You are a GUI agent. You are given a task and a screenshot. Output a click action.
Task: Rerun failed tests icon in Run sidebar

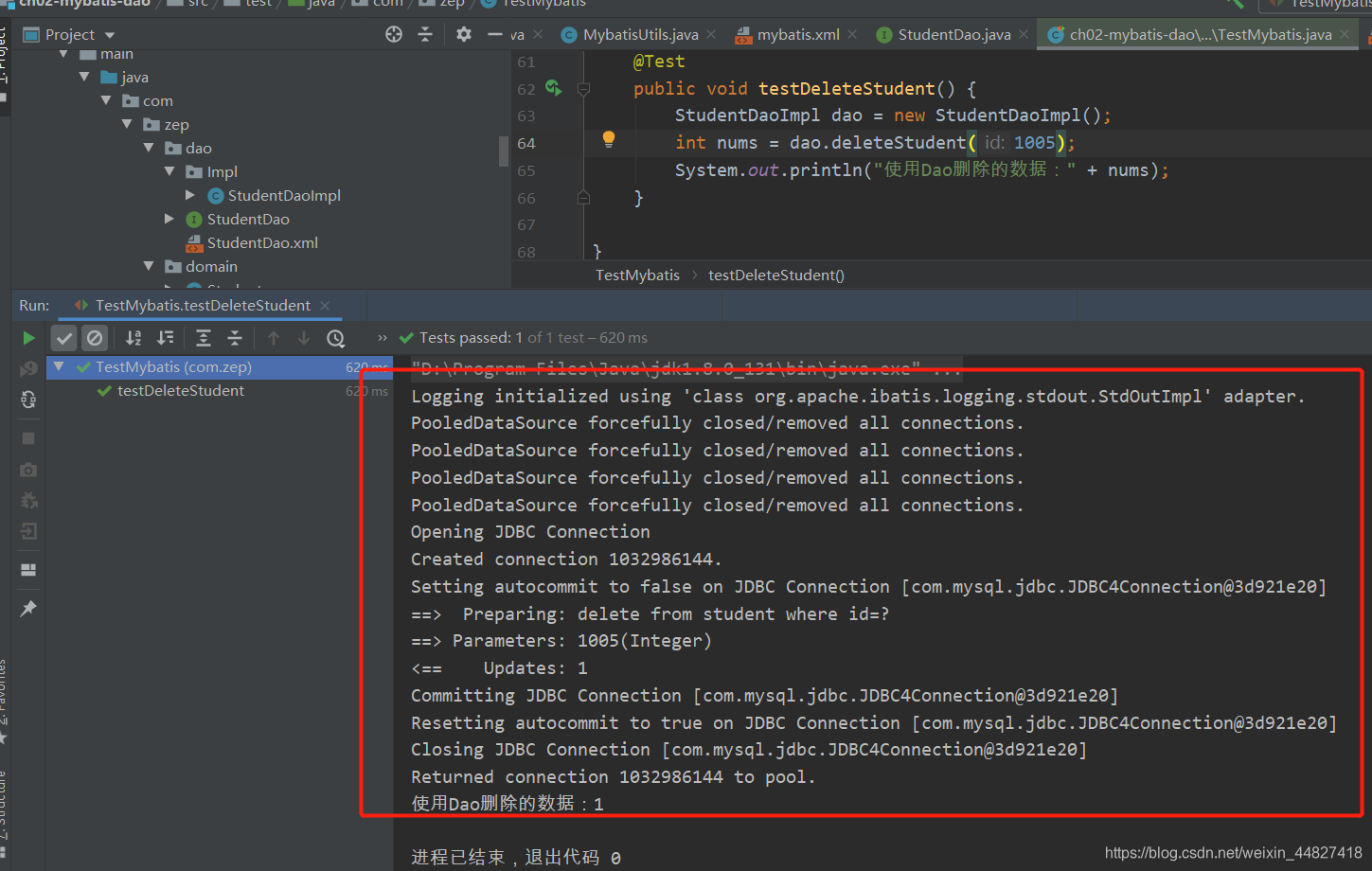click(x=28, y=368)
